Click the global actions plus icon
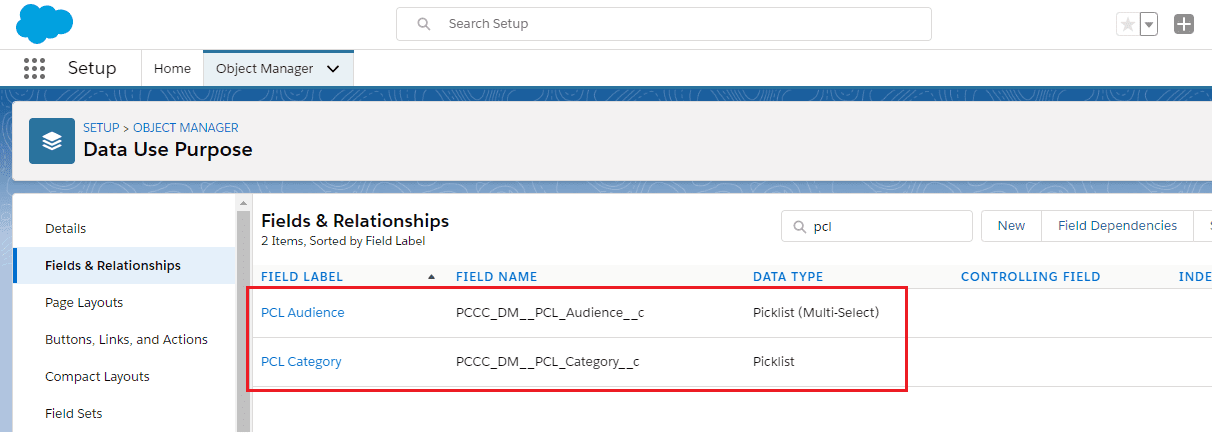The image size is (1212, 443). (x=1184, y=24)
